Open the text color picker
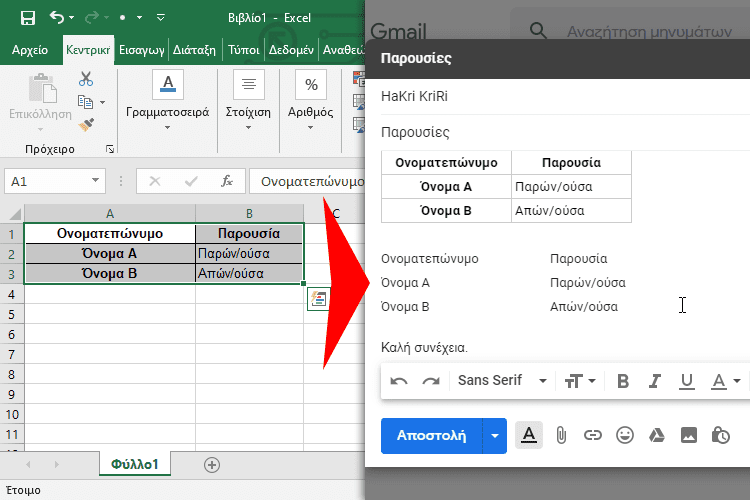The height and width of the screenshot is (500, 750). [726, 381]
